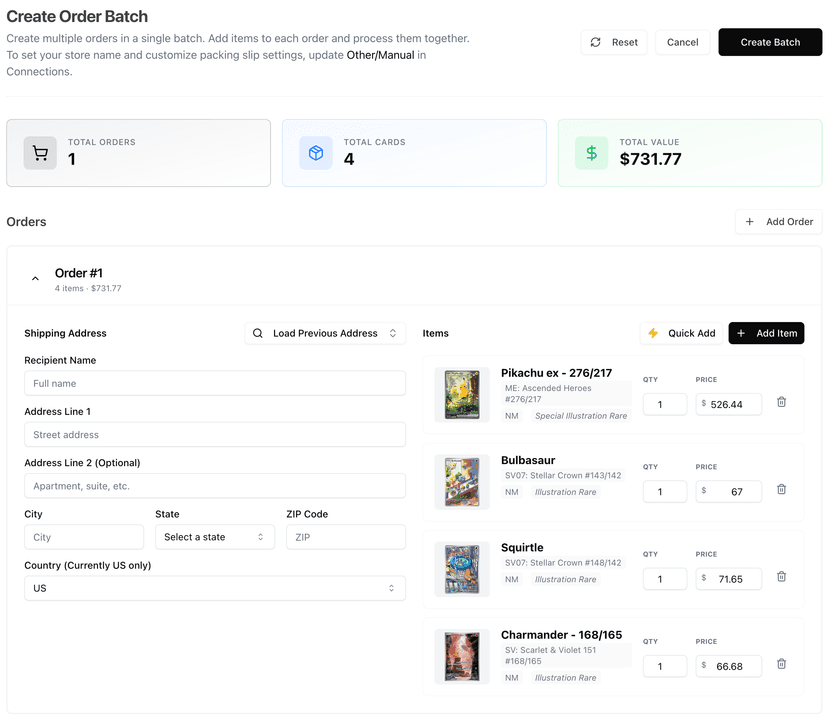This screenshot has width=828, height=721.
Task: Click the Pikachu ex card thumbnail
Action: click(461, 393)
